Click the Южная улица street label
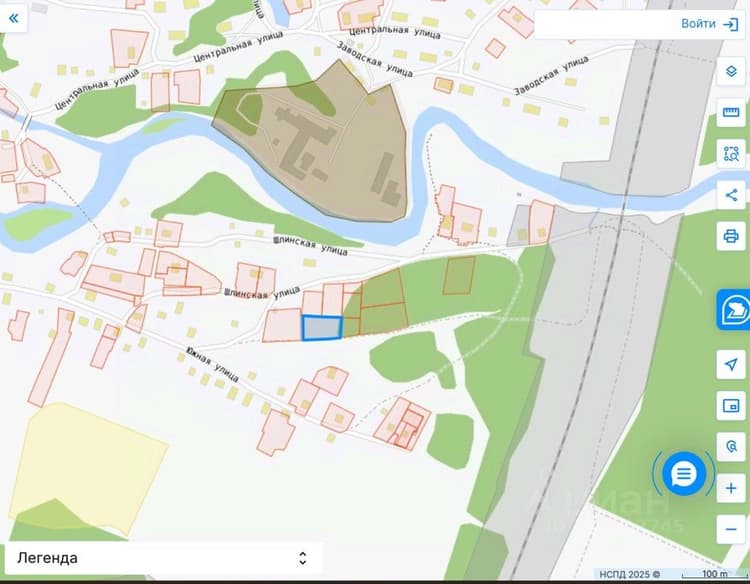 [212, 364]
